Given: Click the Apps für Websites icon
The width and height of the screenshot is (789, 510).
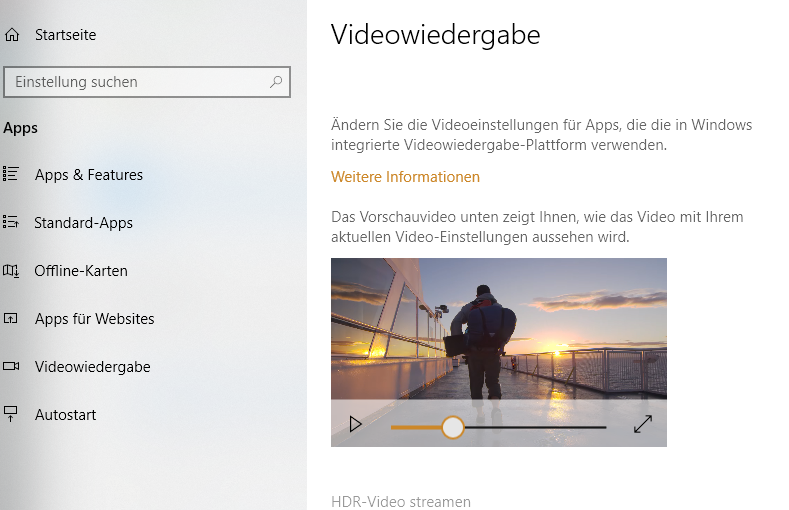Looking at the screenshot, I should click(11, 318).
